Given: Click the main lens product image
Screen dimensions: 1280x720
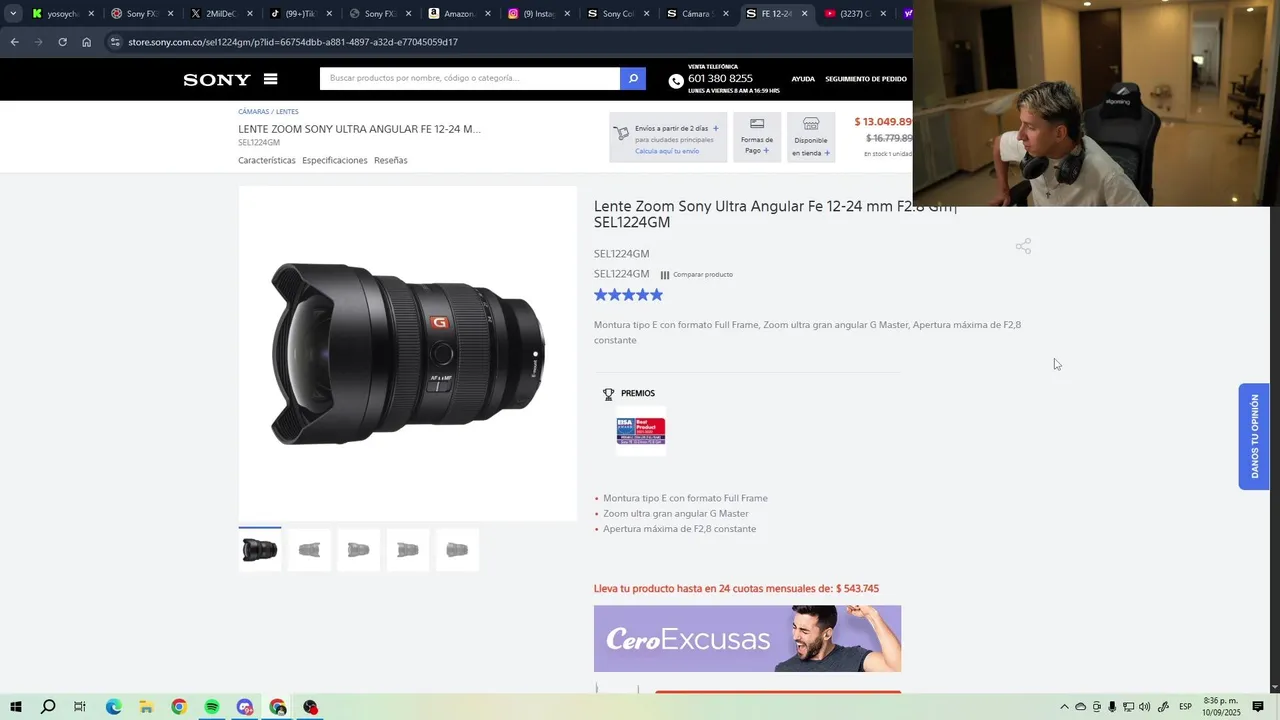Looking at the screenshot, I should click(x=408, y=354).
